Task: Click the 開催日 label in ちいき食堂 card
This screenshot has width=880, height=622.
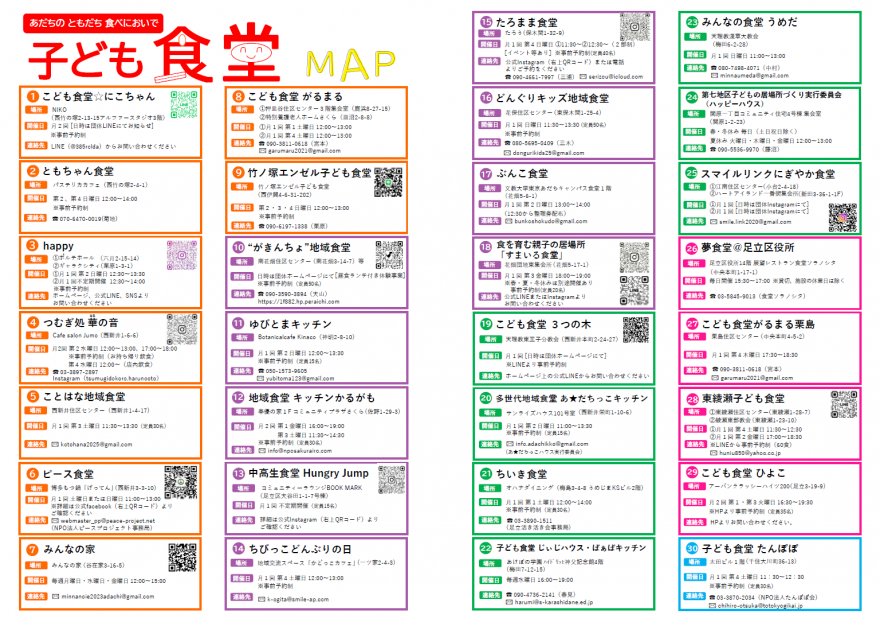Action: 489,502
